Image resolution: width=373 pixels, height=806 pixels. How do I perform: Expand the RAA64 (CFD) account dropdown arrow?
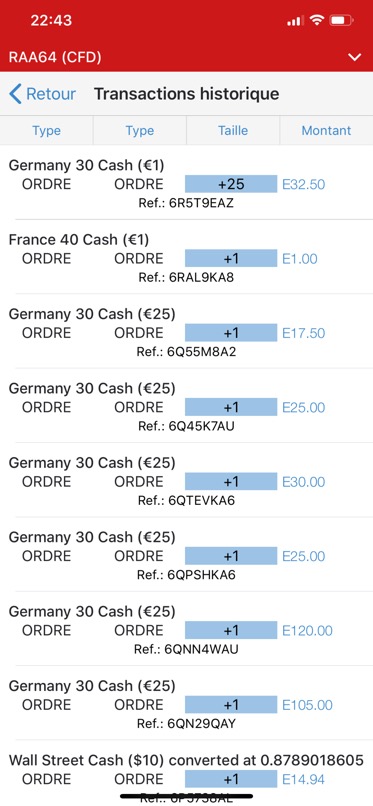(355, 57)
